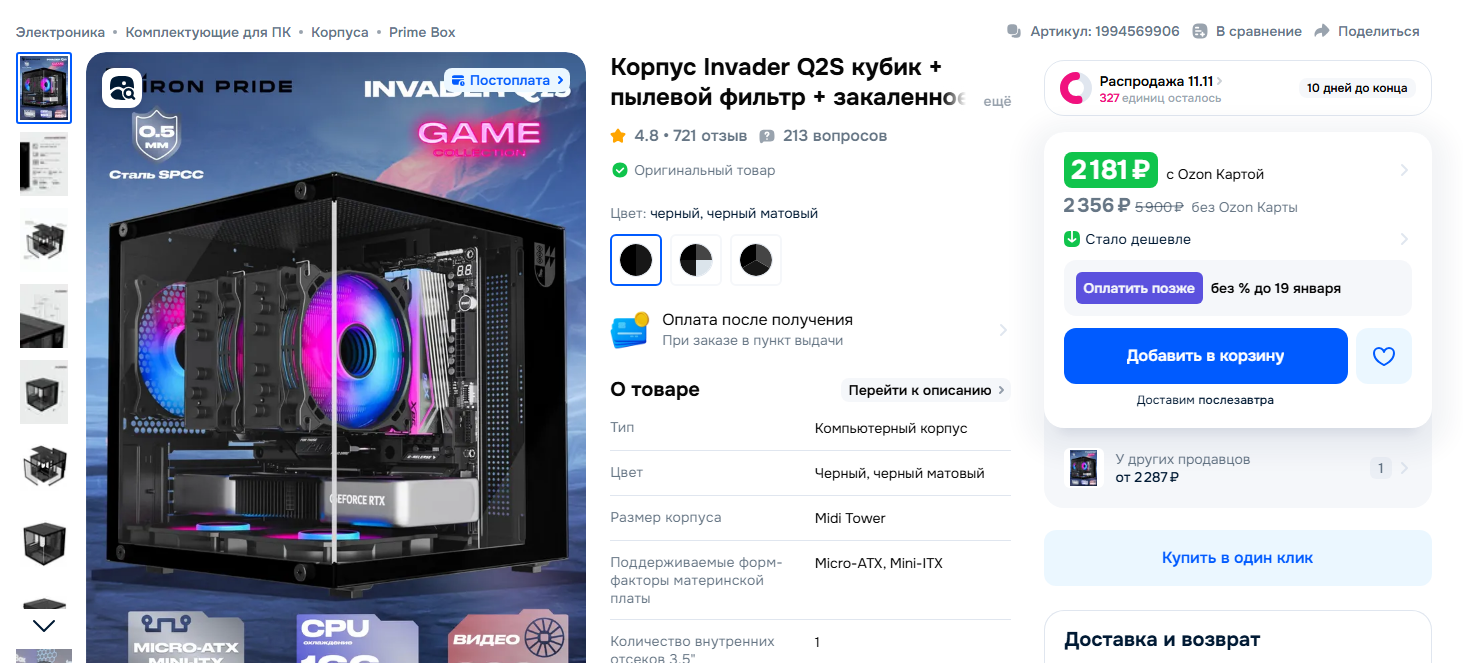Open the Комплектующие для ПК breadcrumb
Image resolution: width=1463 pixels, height=663 pixels.
pyautogui.click(x=208, y=32)
